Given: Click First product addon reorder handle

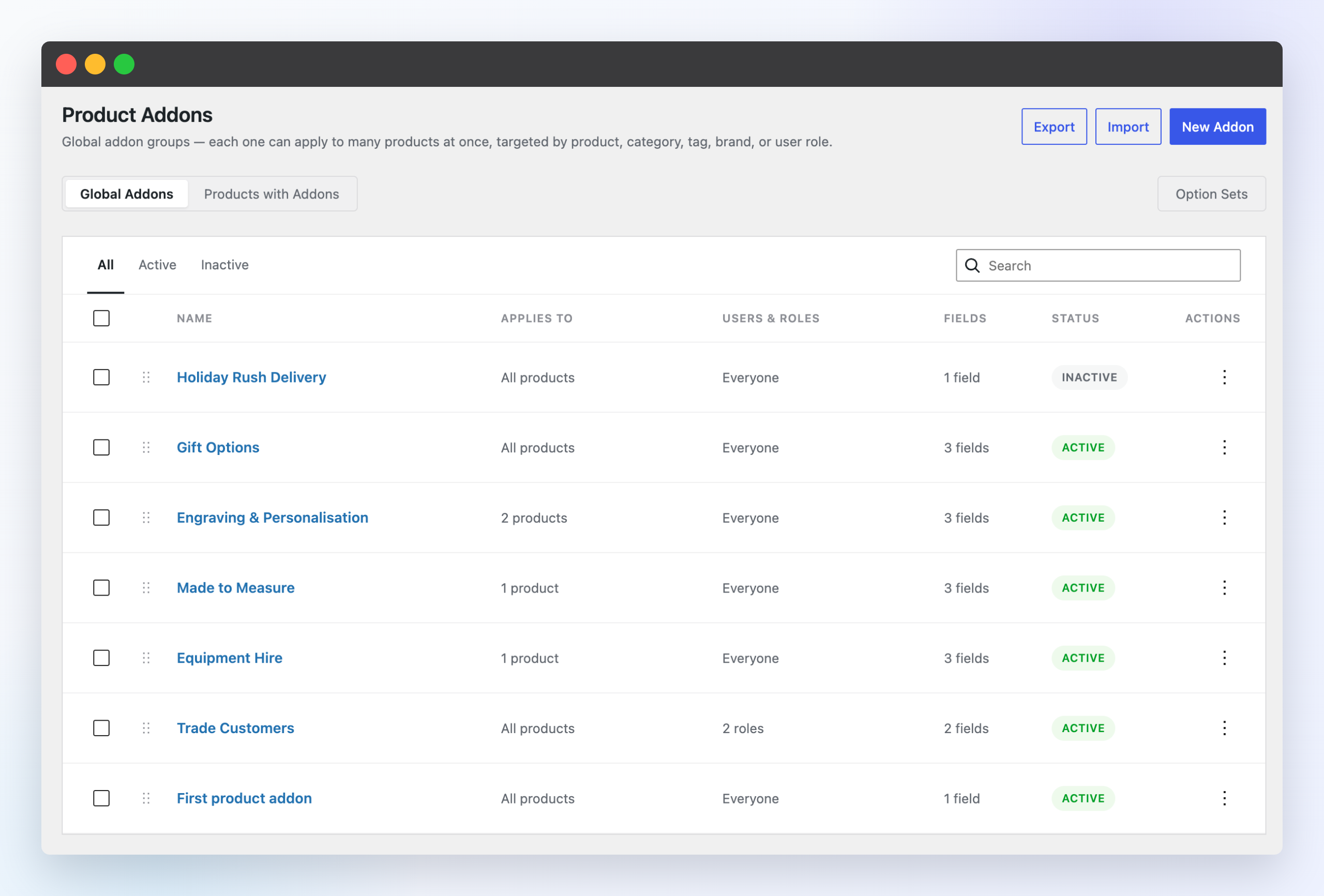Looking at the screenshot, I should coord(146,798).
